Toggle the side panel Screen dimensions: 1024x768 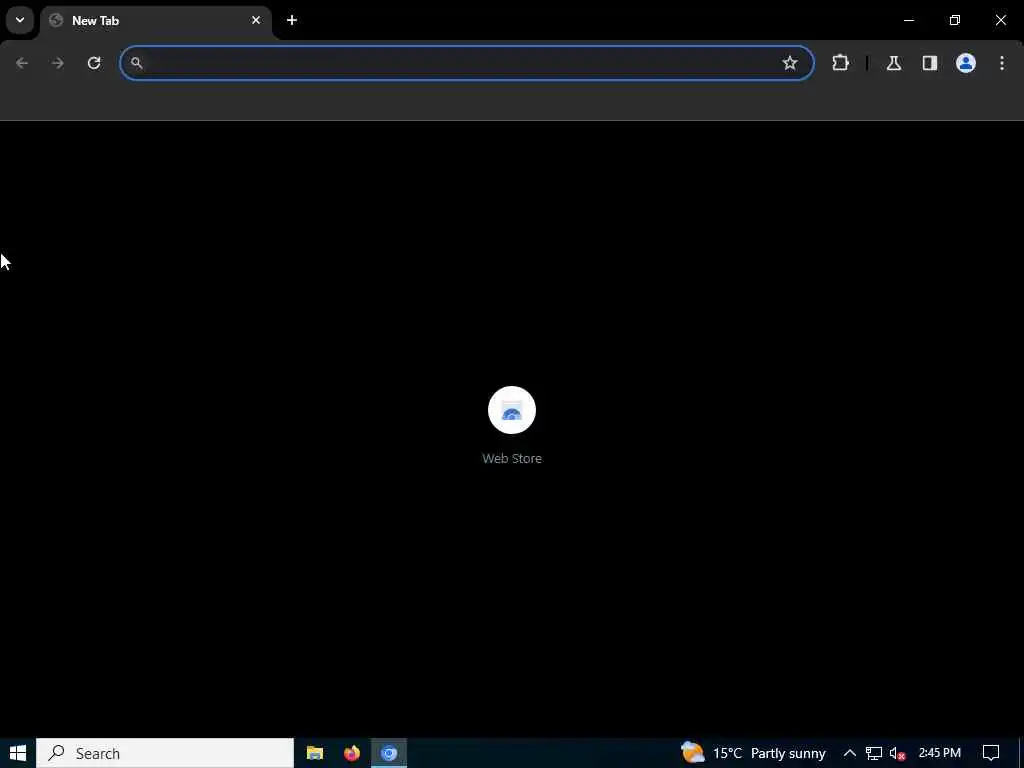930,63
